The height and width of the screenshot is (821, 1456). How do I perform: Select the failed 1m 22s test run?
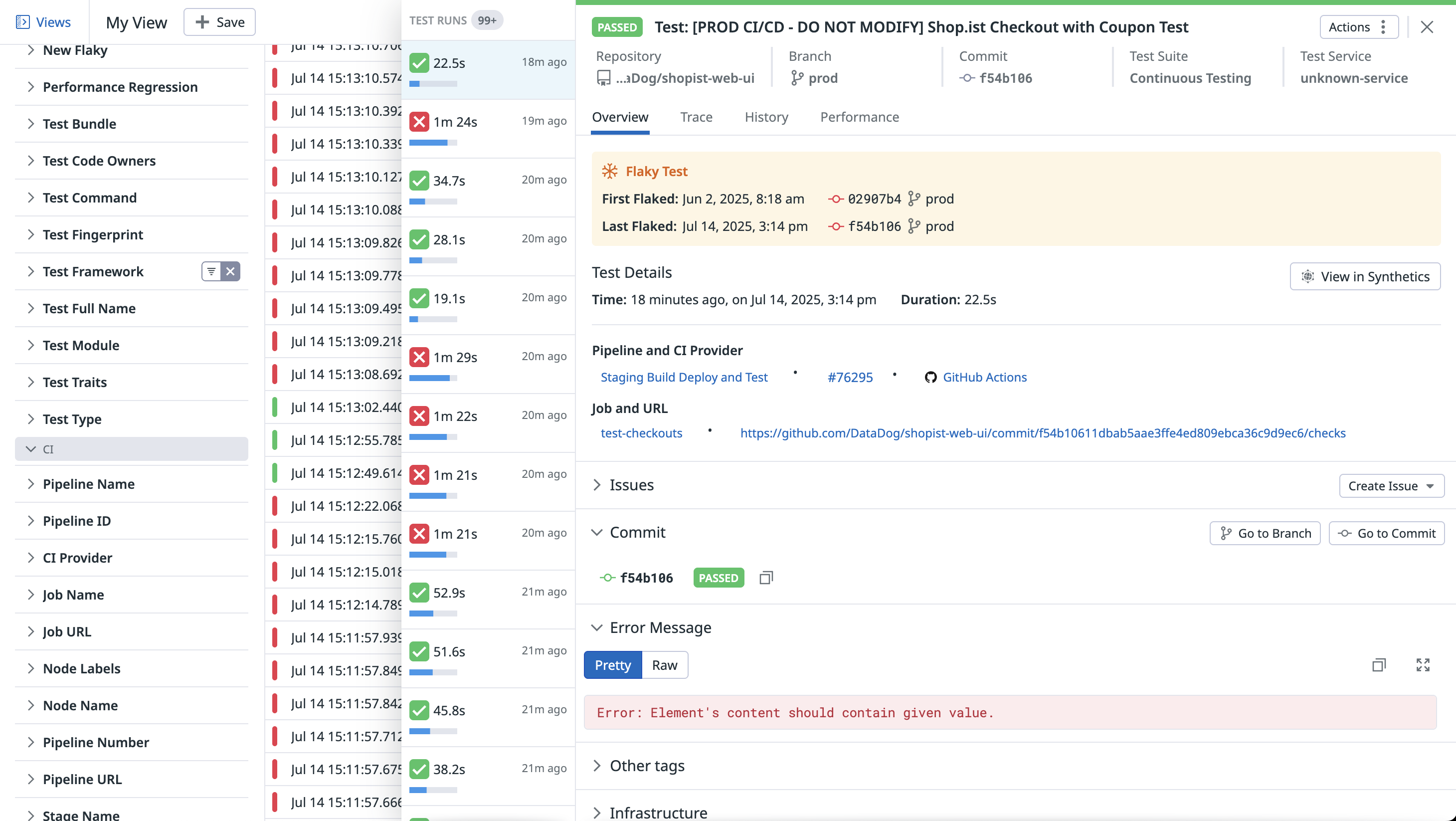pyautogui.click(x=488, y=423)
